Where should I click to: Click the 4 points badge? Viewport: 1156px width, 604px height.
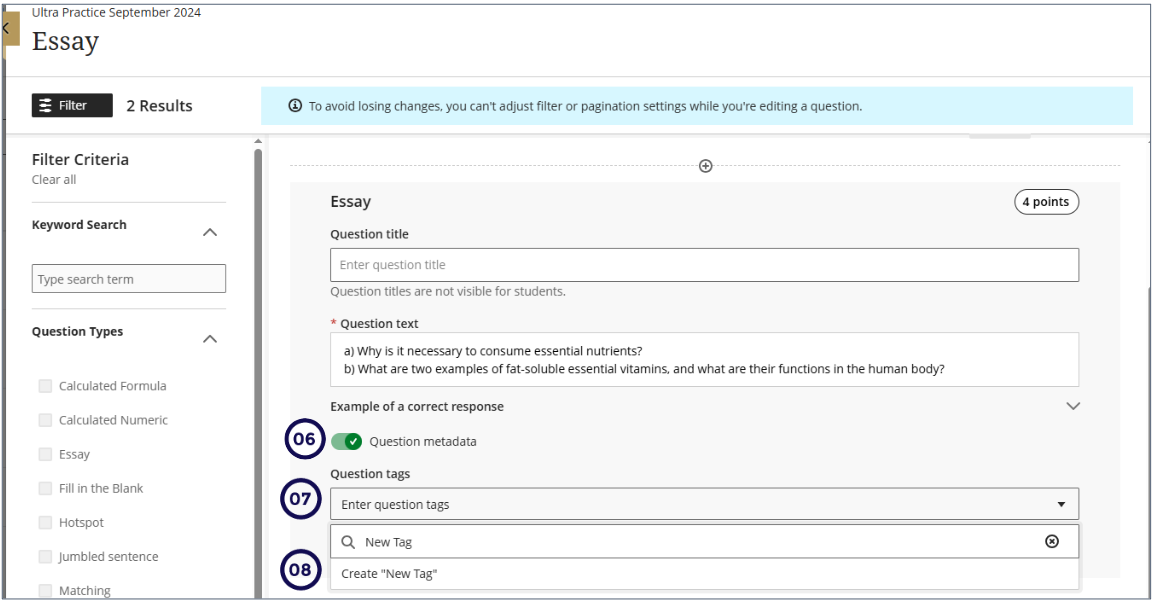[1045, 202]
